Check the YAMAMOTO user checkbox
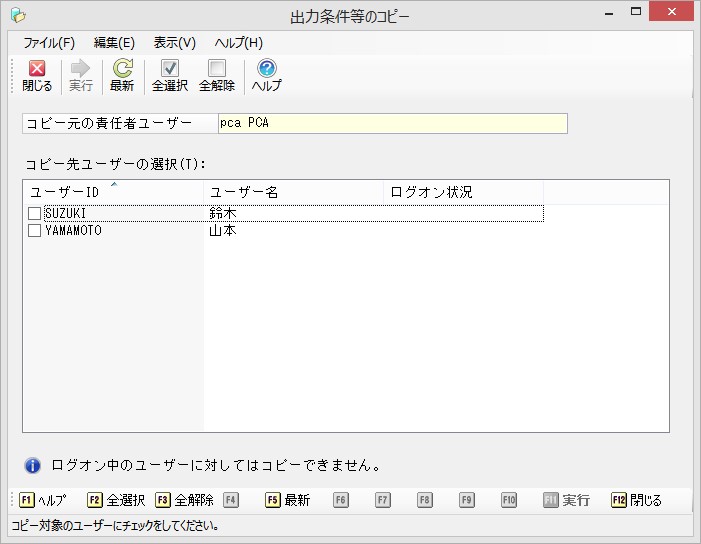The width and height of the screenshot is (701, 544). click(34, 231)
